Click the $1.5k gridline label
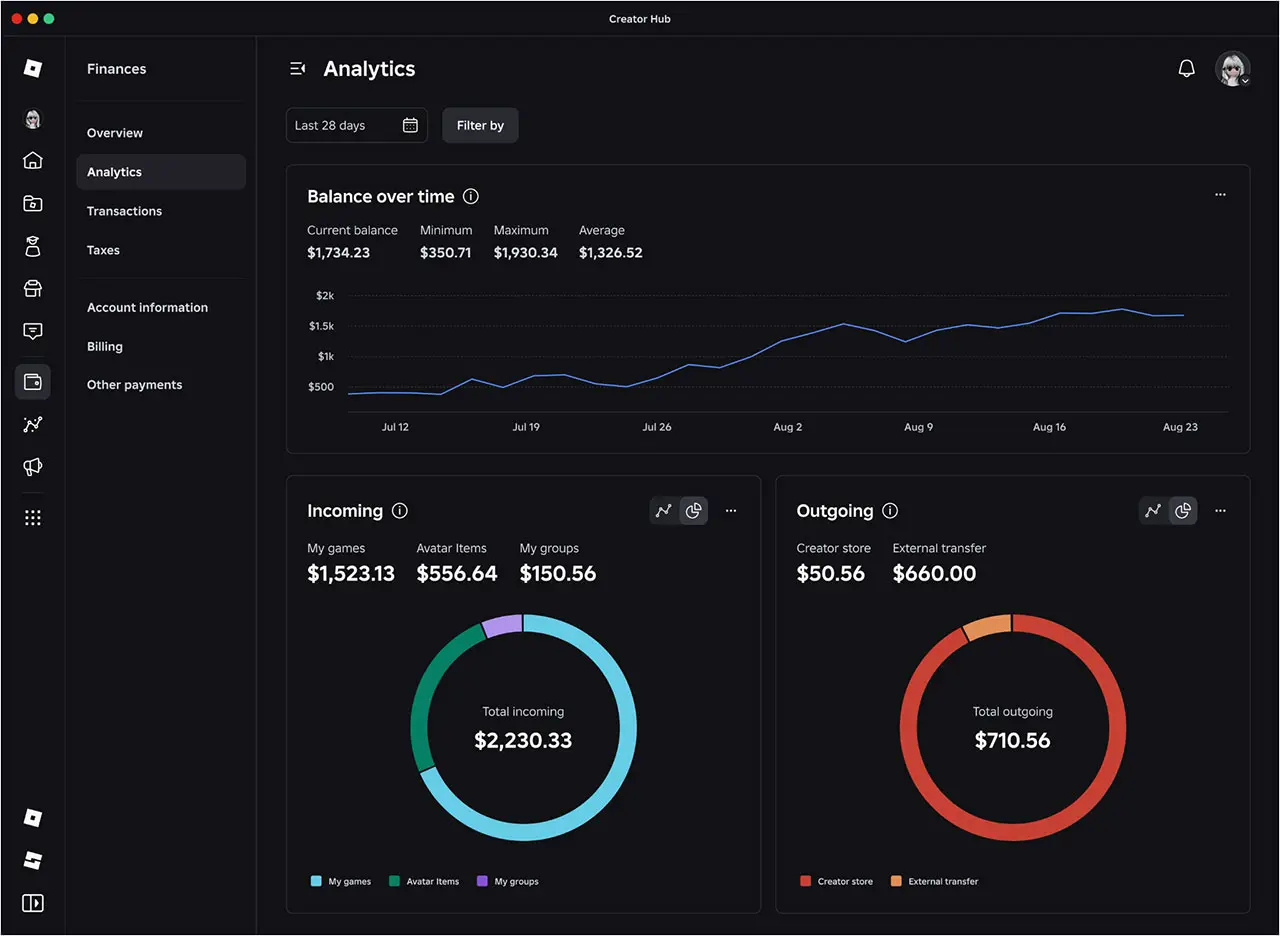Viewport: 1280px width, 936px height. click(321, 326)
